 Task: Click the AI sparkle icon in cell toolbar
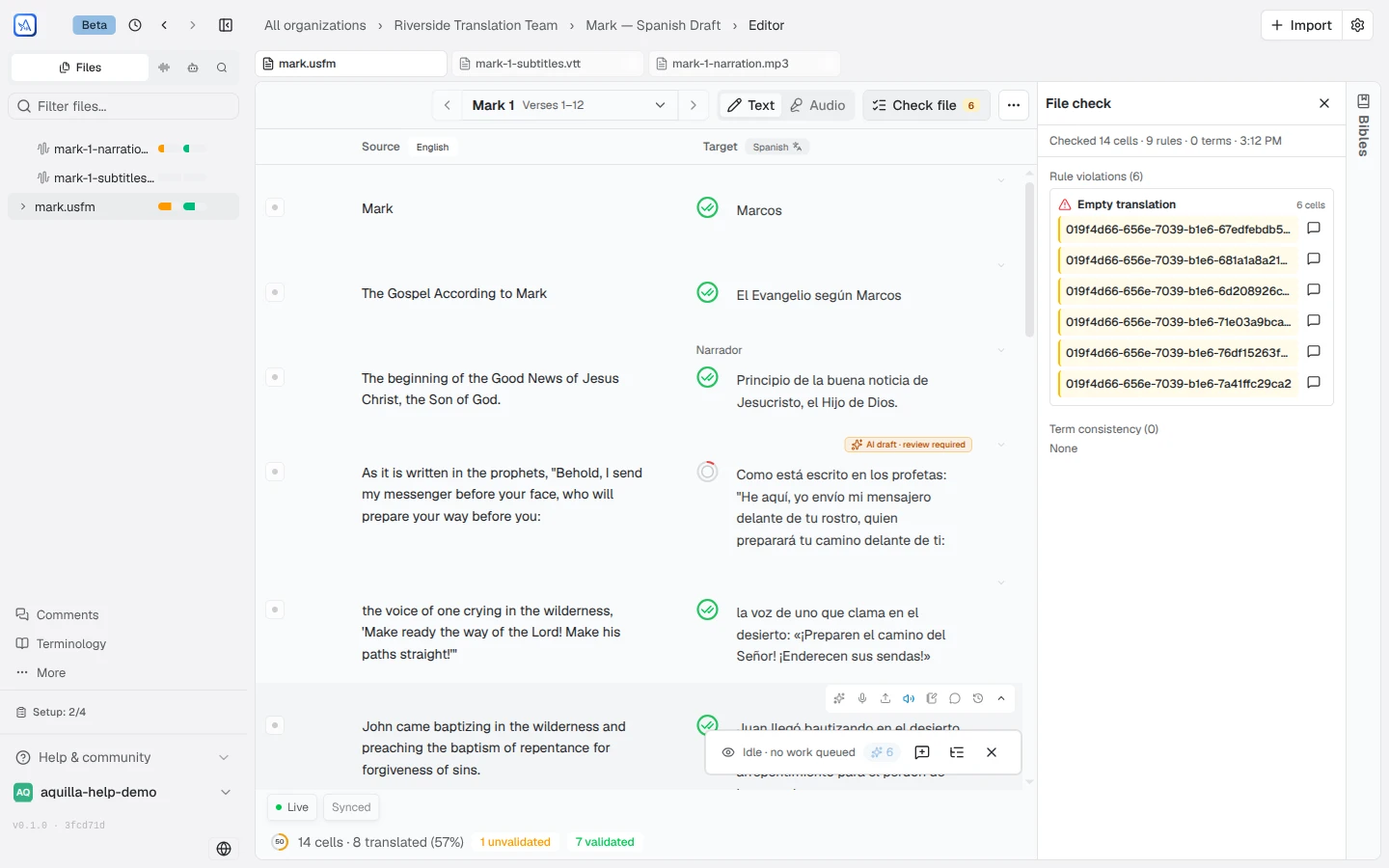click(x=839, y=698)
